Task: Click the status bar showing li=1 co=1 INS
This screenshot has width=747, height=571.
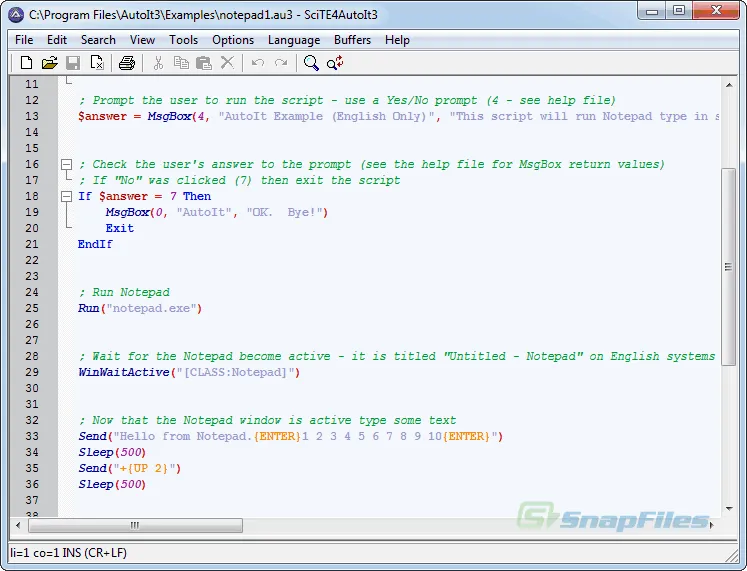Action: (x=69, y=553)
